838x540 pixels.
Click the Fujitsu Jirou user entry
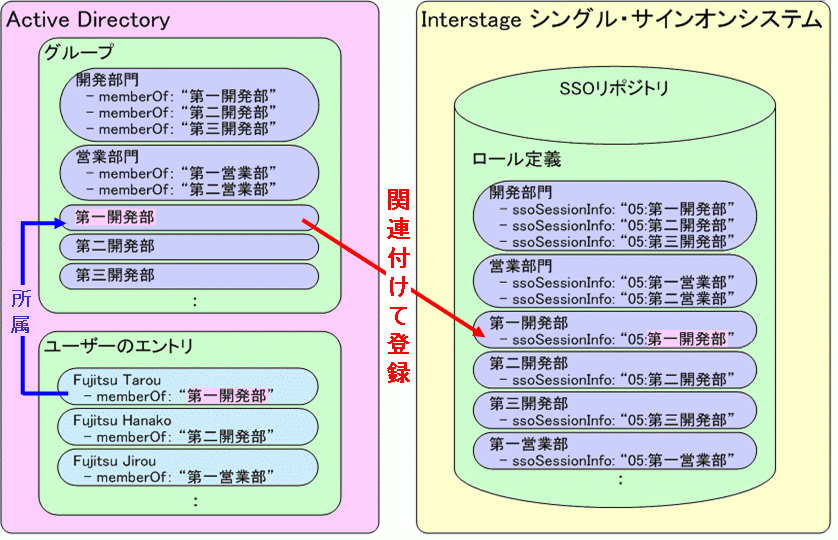188,469
